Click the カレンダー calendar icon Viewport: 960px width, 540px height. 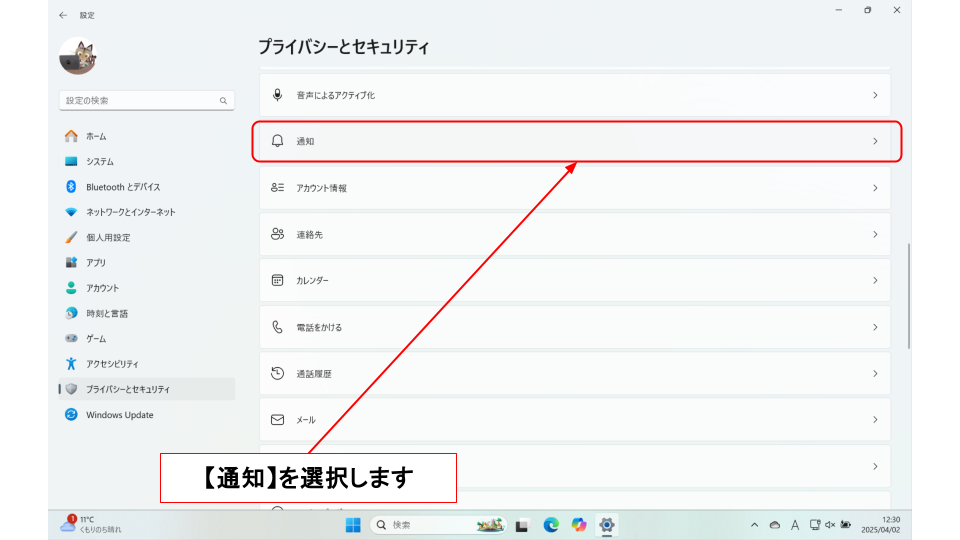tap(278, 281)
